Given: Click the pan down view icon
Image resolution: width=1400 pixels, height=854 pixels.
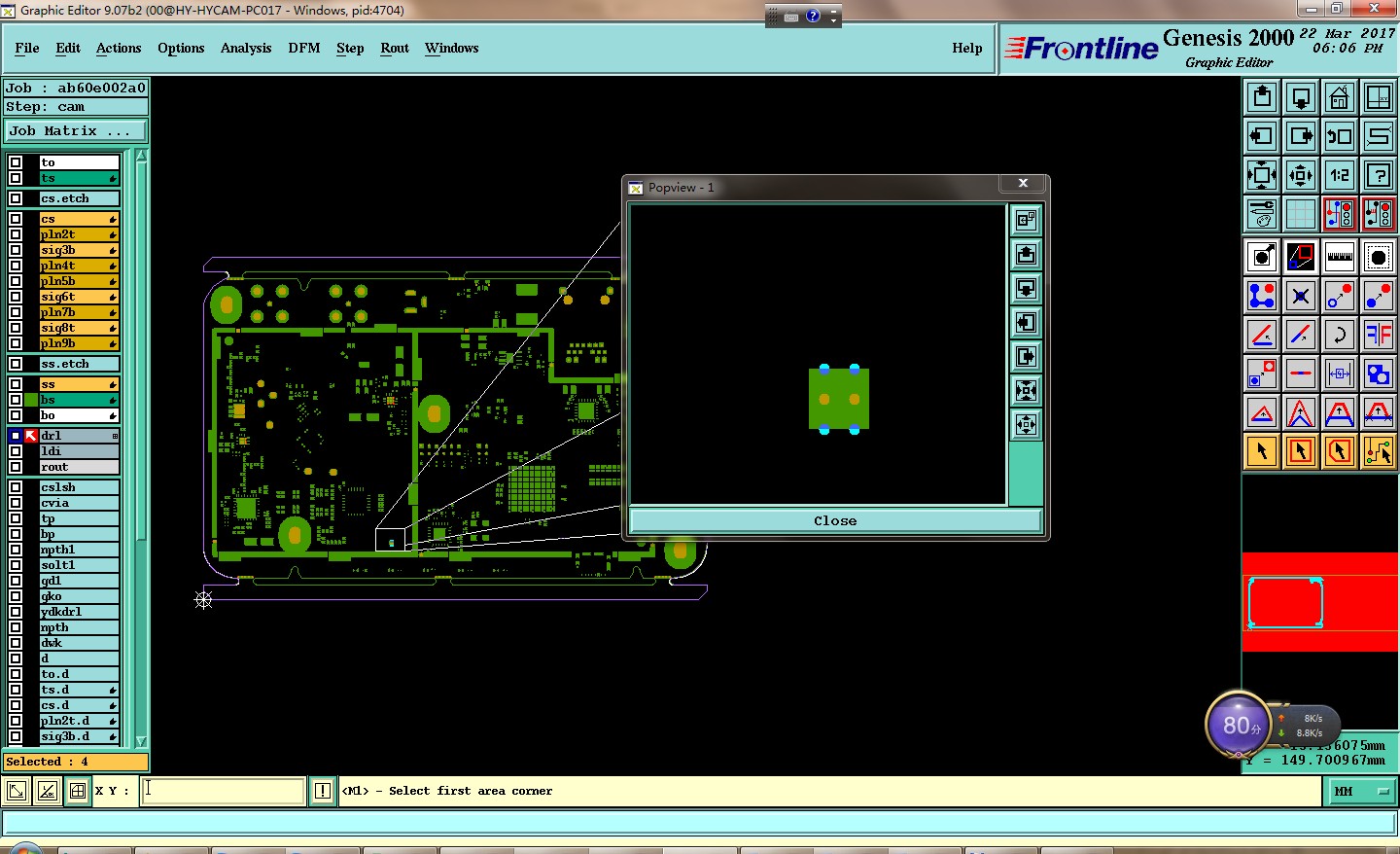Looking at the screenshot, I should pyautogui.click(x=1301, y=97).
